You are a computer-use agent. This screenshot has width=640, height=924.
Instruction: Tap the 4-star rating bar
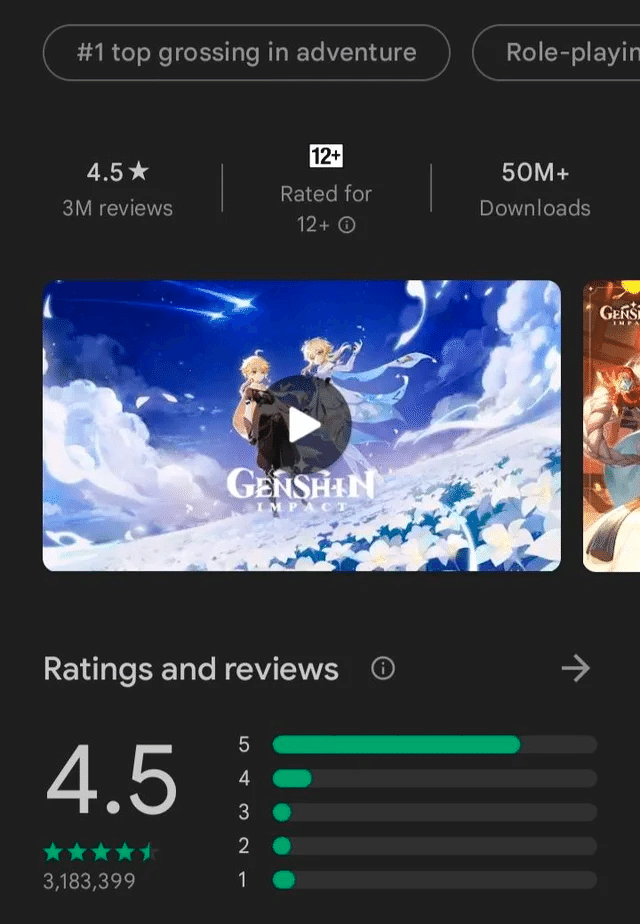point(435,778)
